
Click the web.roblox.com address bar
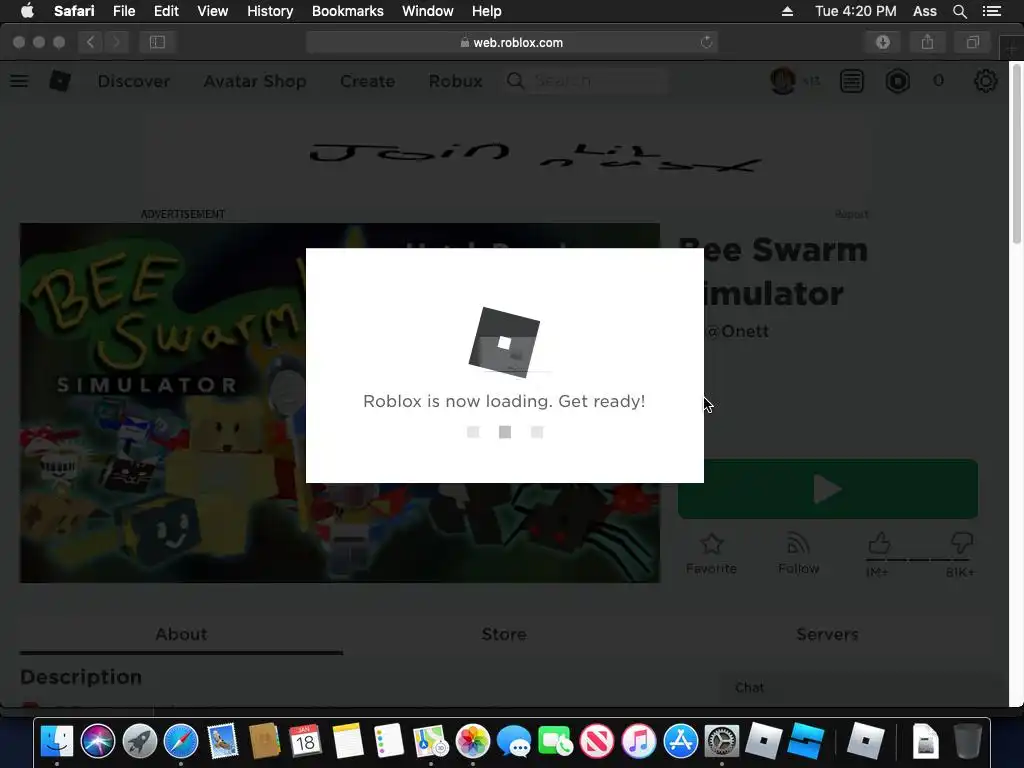(511, 42)
